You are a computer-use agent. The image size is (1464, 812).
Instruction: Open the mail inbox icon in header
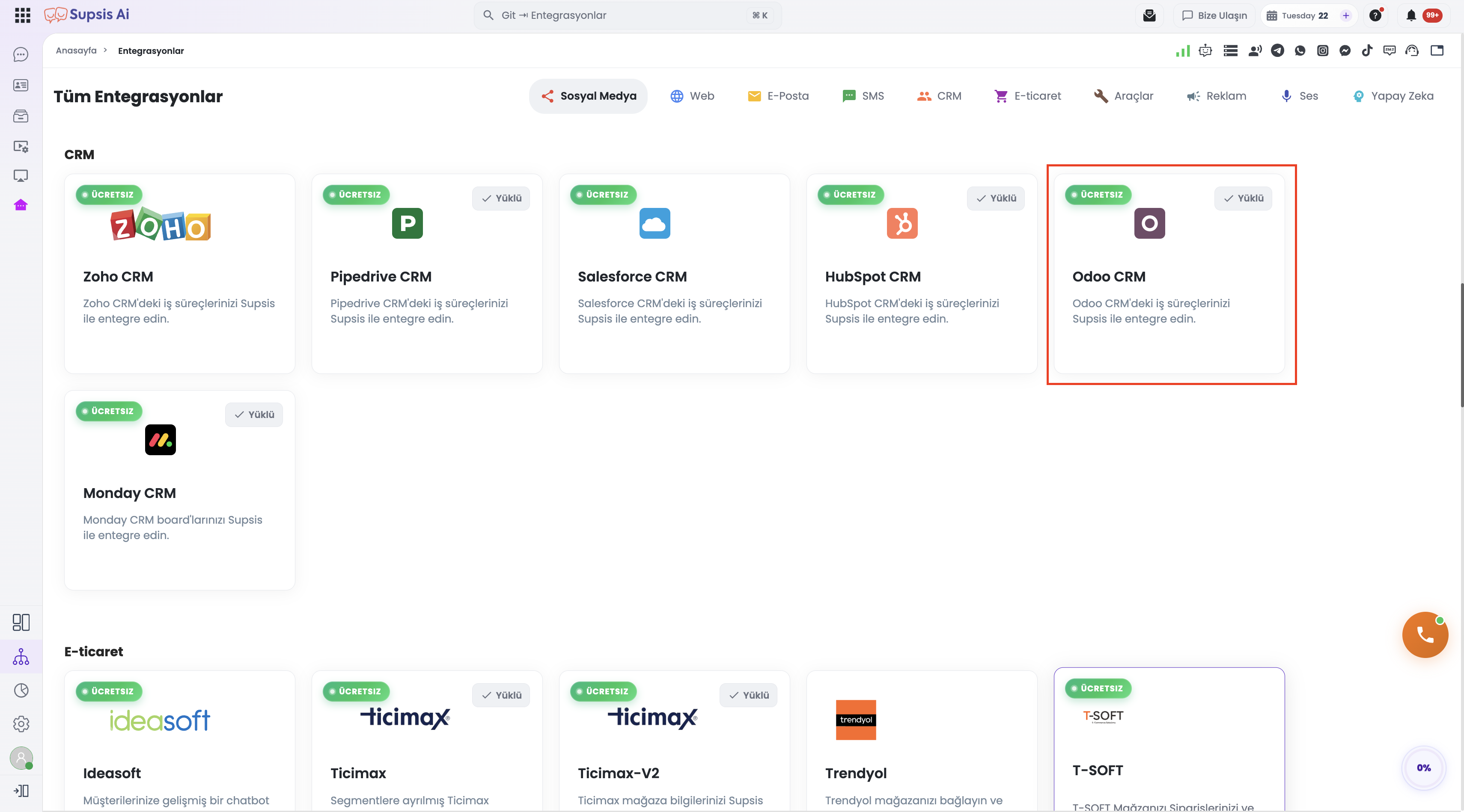click(1149, 15)
